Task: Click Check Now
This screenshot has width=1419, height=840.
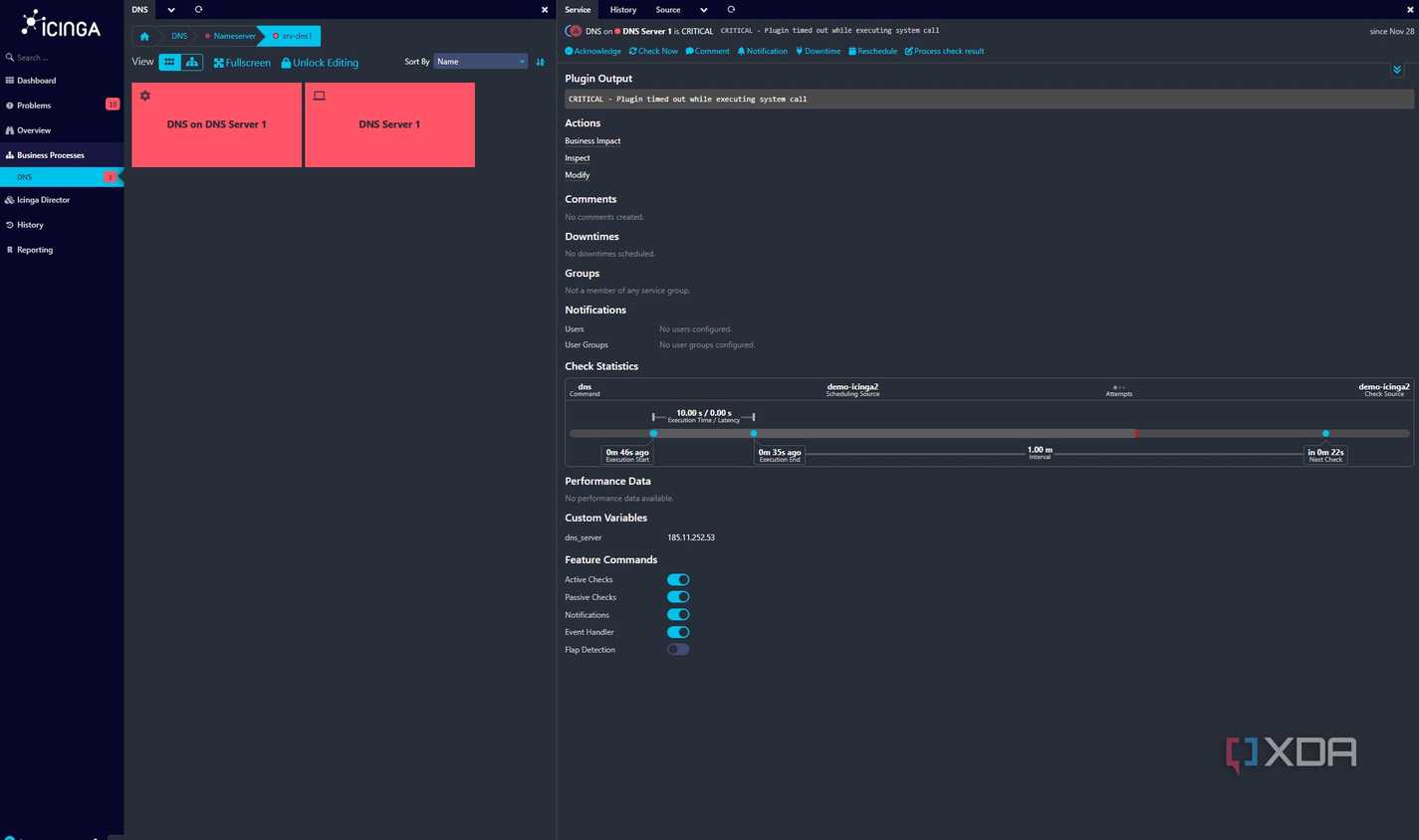Action: 653,51
